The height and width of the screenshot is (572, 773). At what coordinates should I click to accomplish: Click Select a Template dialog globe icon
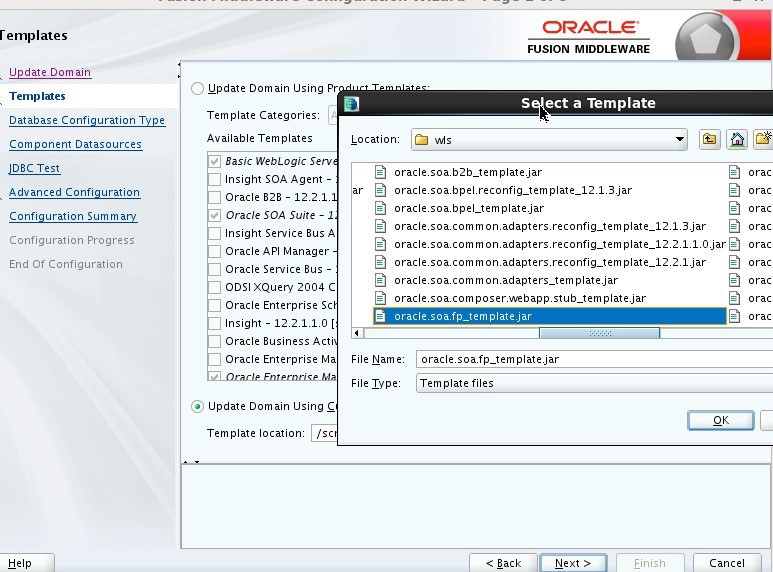351,104
